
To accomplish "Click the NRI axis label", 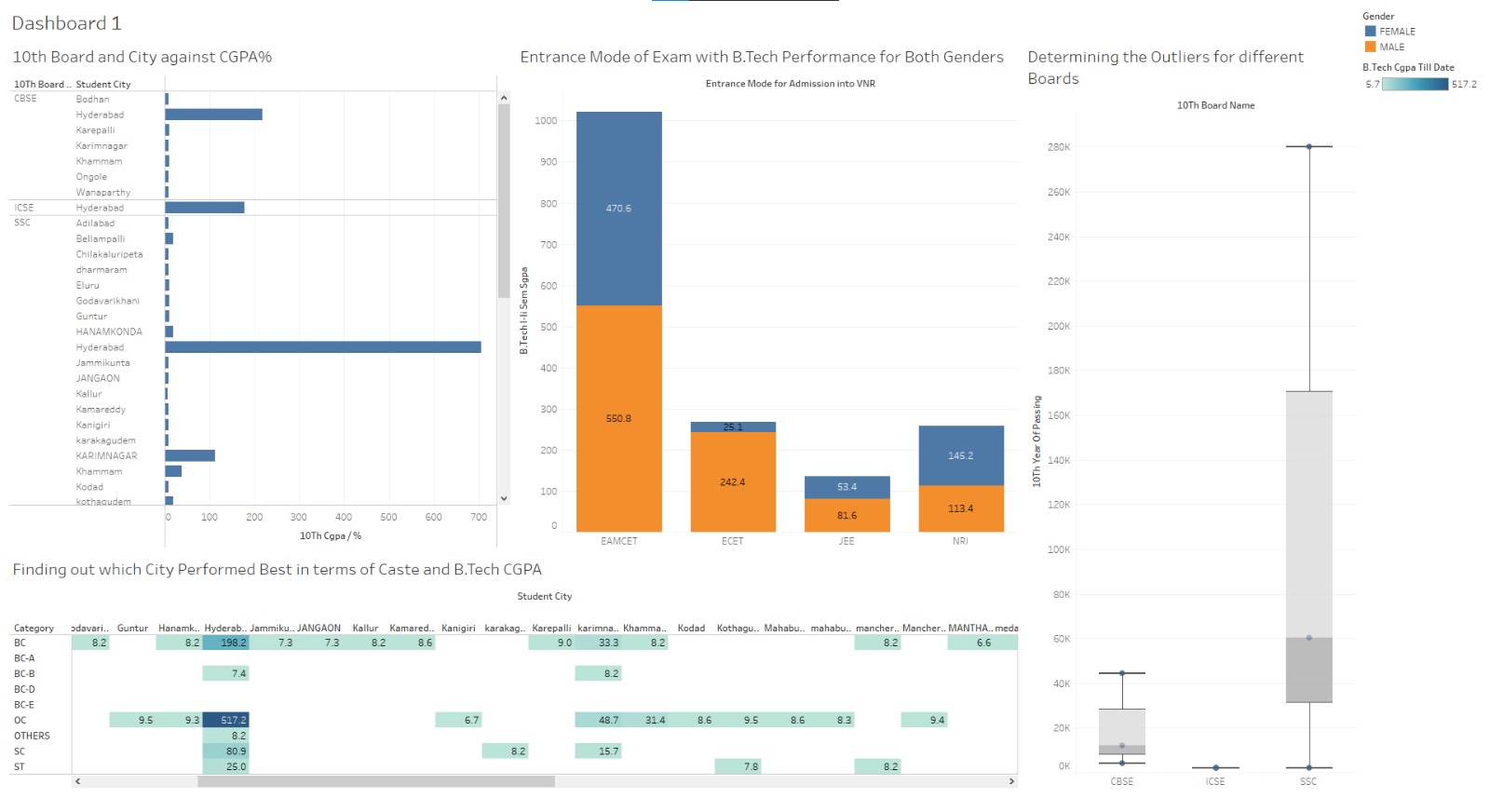I will click(961, 541).
